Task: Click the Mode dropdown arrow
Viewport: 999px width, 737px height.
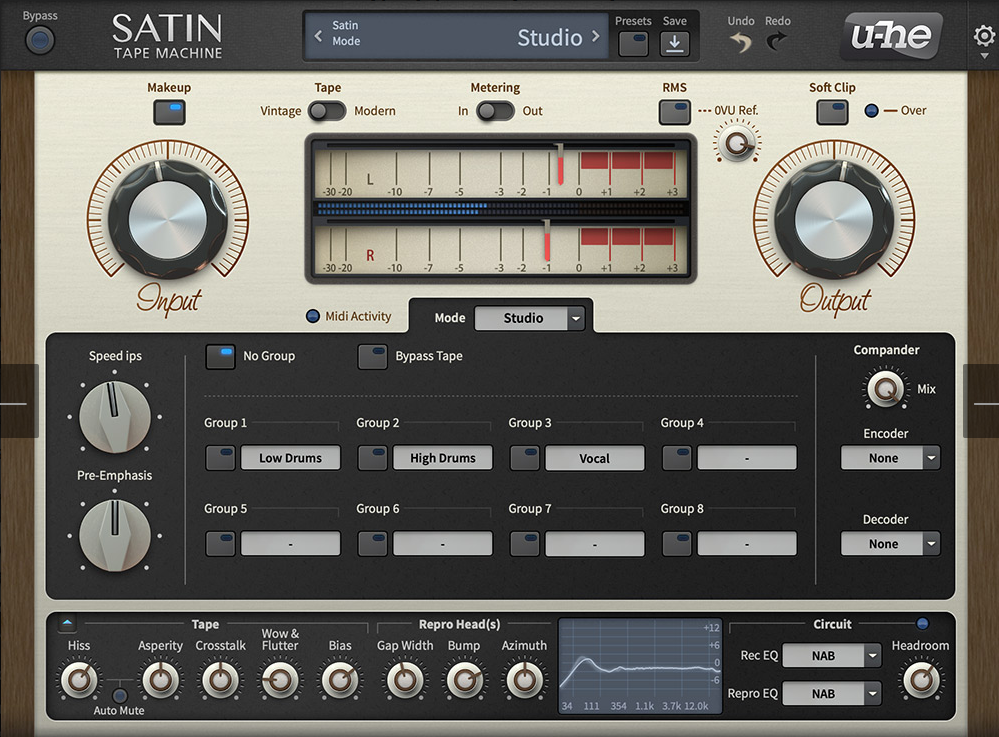Action: pyautogui.click(x=576, y=318)
